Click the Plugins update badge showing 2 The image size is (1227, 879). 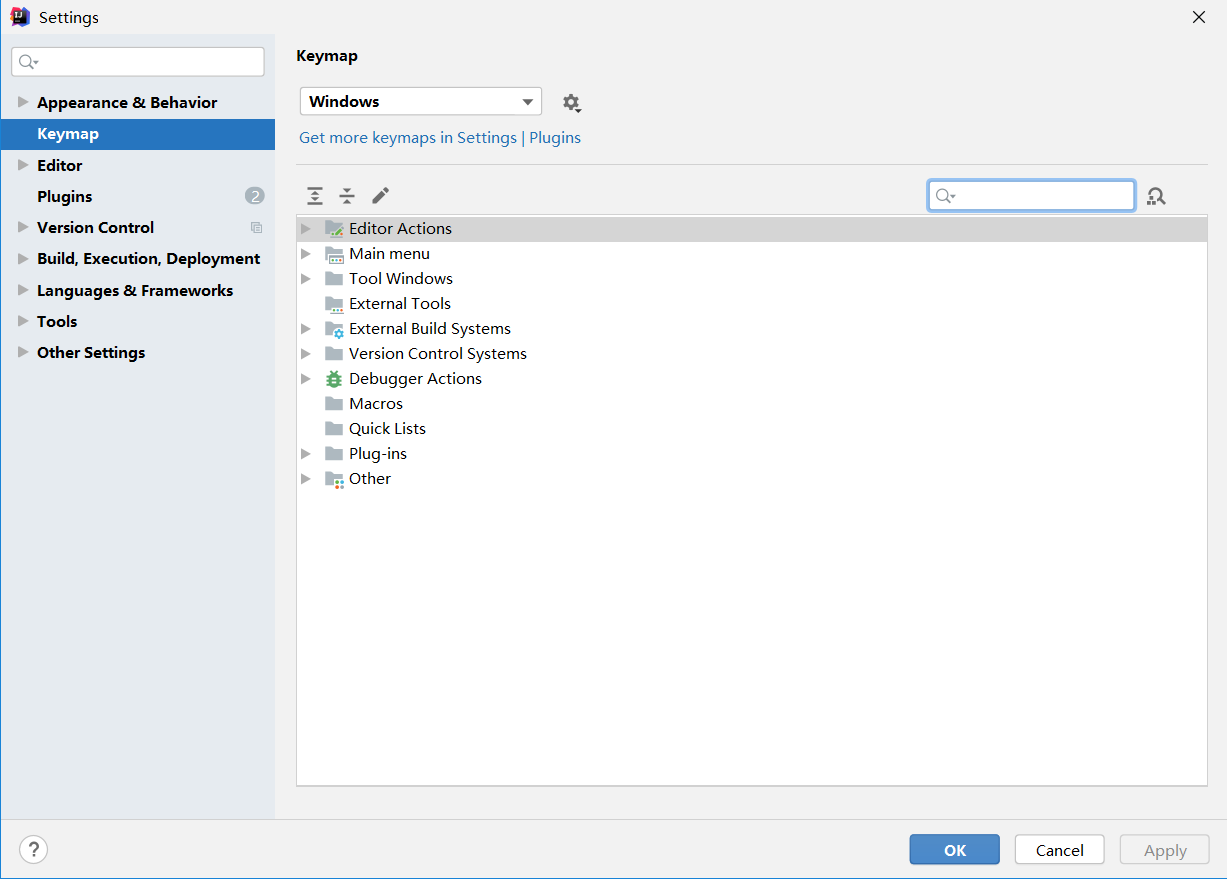tap(254, 196)
